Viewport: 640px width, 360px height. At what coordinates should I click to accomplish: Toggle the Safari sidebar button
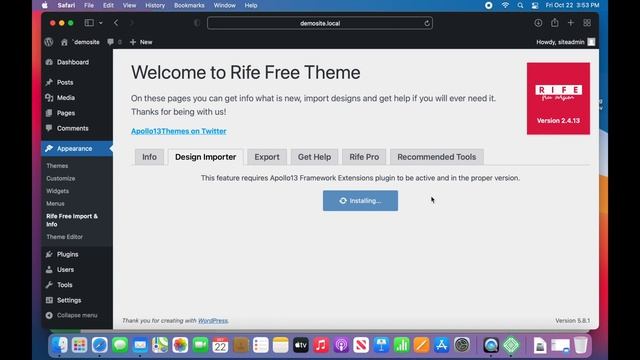point(89,23)
